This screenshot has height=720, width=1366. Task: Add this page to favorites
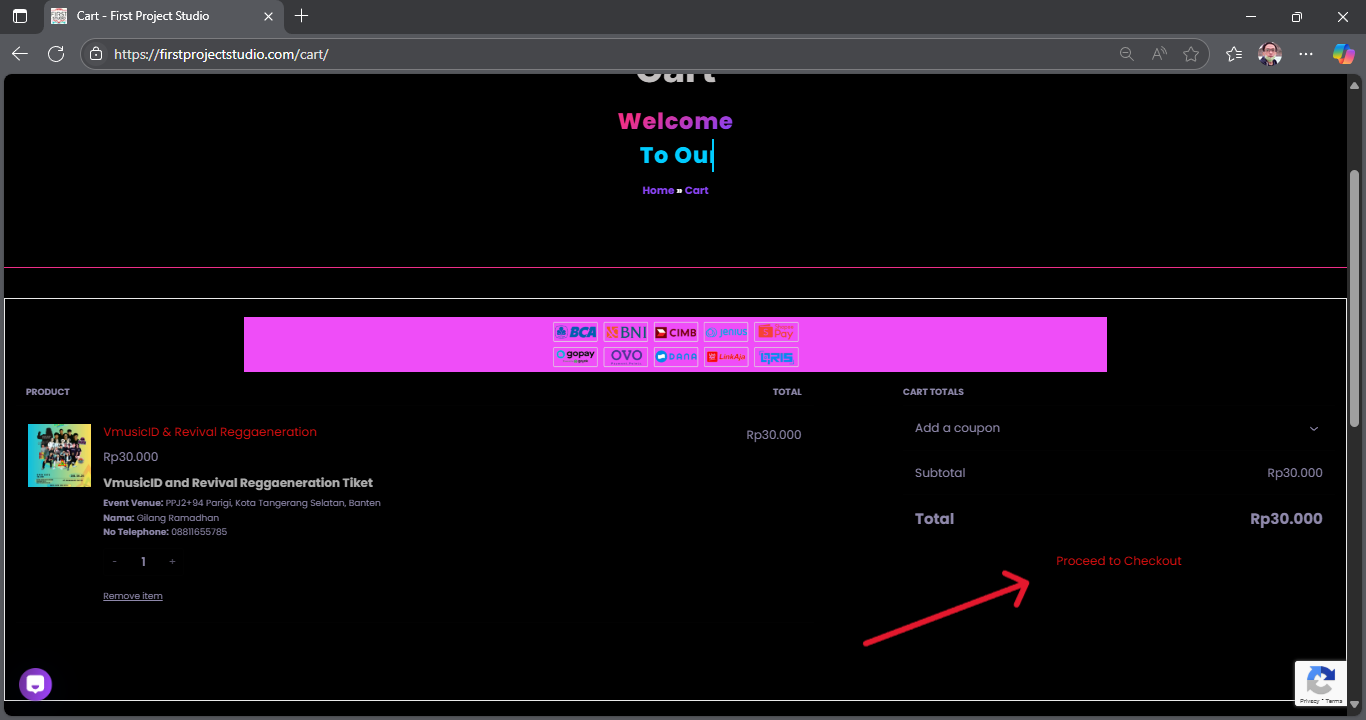coord(1191,54)
